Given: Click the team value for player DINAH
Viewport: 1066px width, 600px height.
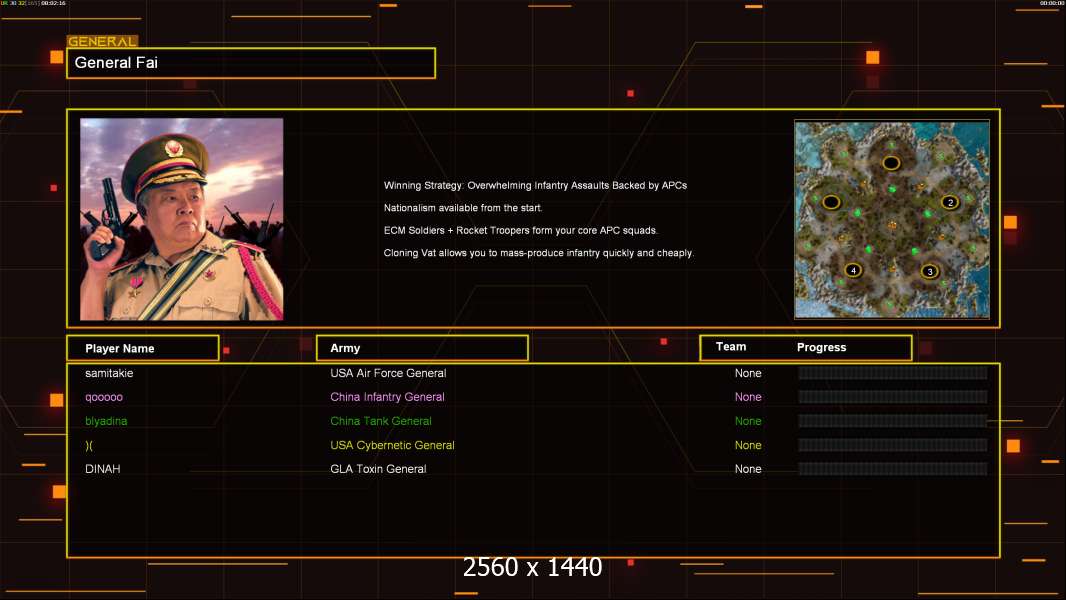Looking at the screenshot, I should point(748,469).
